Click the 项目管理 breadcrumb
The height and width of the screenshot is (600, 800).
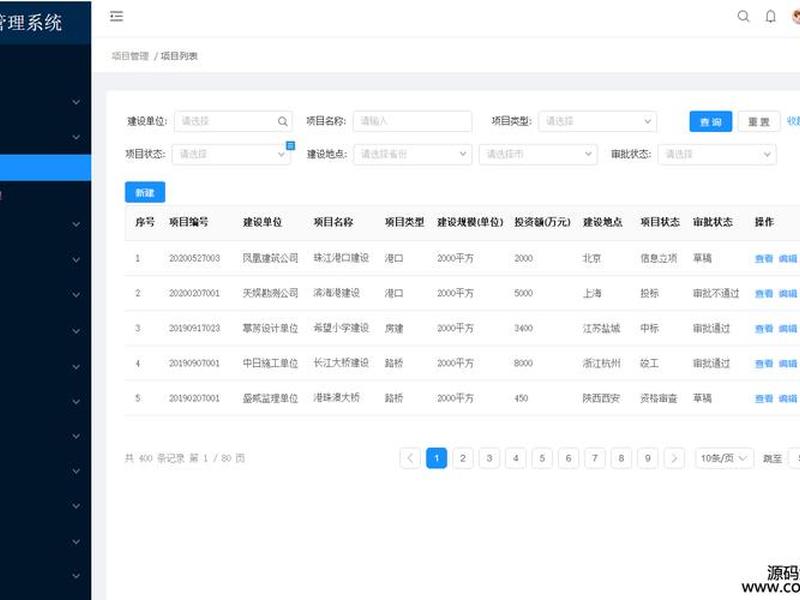coord(130,56)
